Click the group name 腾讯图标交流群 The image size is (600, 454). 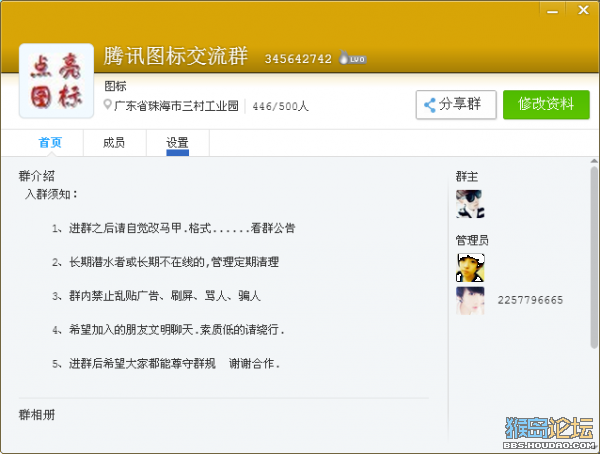[x=176, y=56]
